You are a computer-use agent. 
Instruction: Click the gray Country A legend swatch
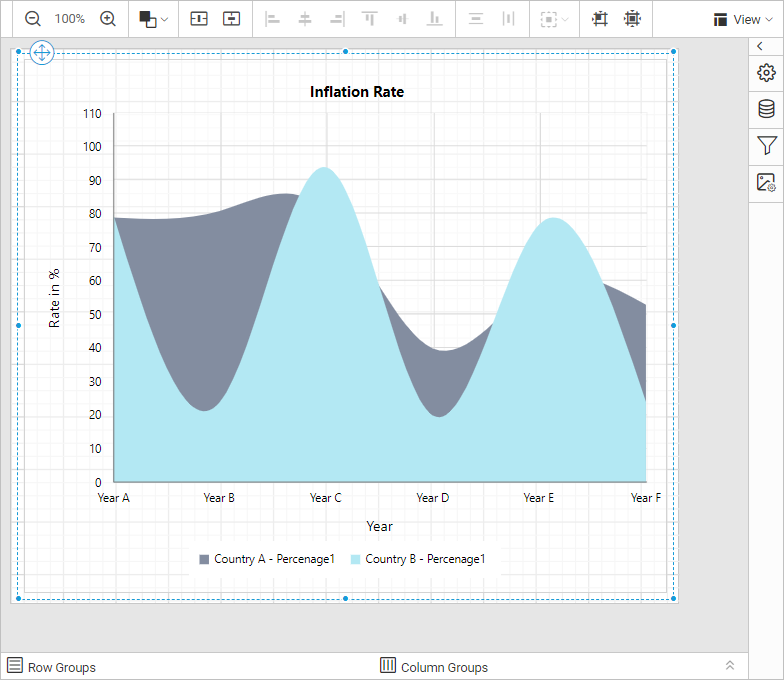coord(204,560)
